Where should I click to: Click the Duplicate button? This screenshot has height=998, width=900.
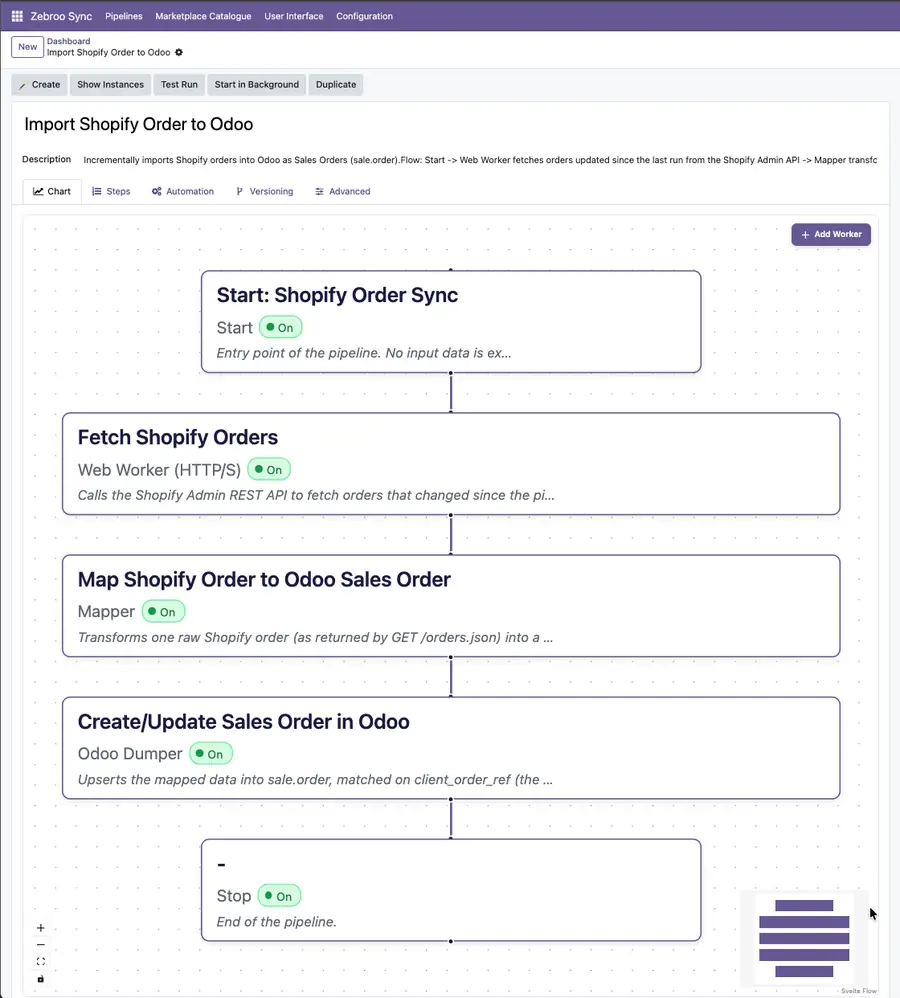pos(335,85)
